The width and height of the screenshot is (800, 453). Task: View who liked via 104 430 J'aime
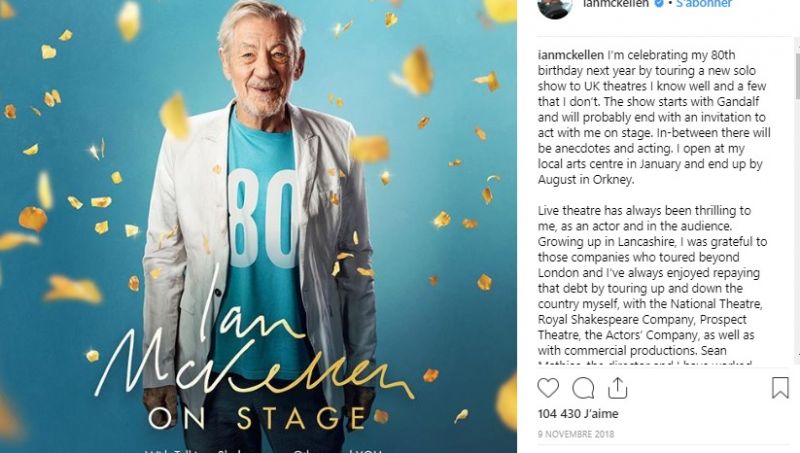[x=578, y=414]
